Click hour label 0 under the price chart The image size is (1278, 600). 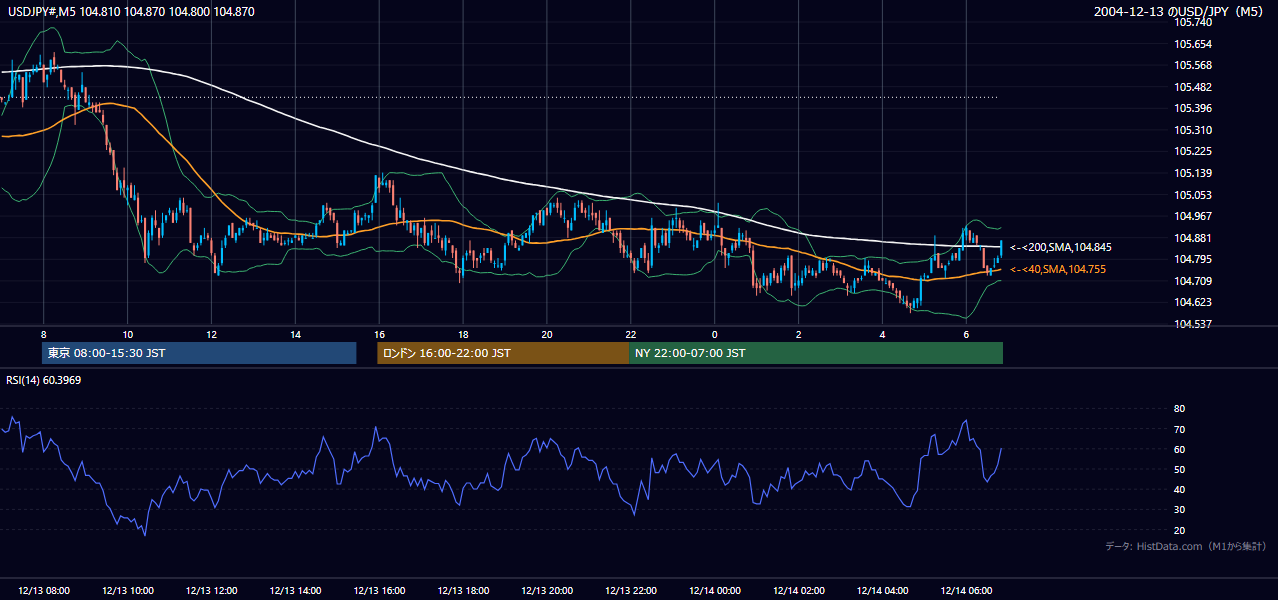pos(715,334)
